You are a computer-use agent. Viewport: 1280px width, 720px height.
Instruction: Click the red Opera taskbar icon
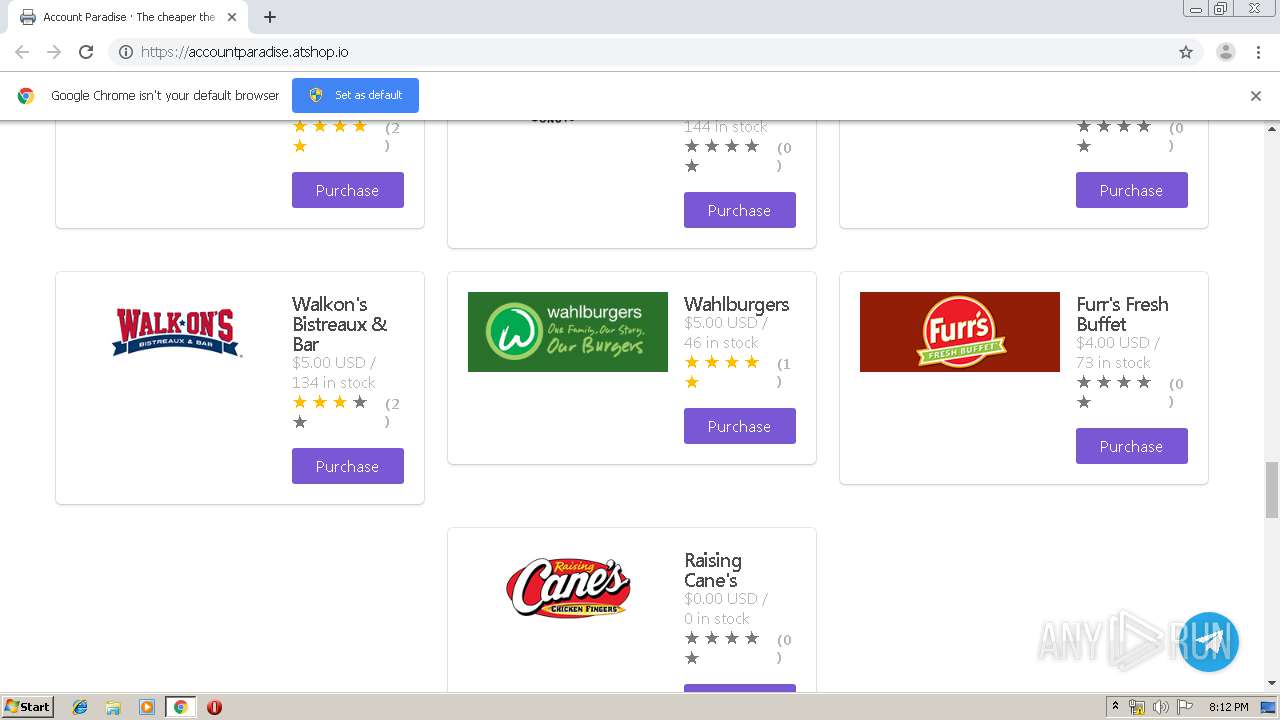214,707
